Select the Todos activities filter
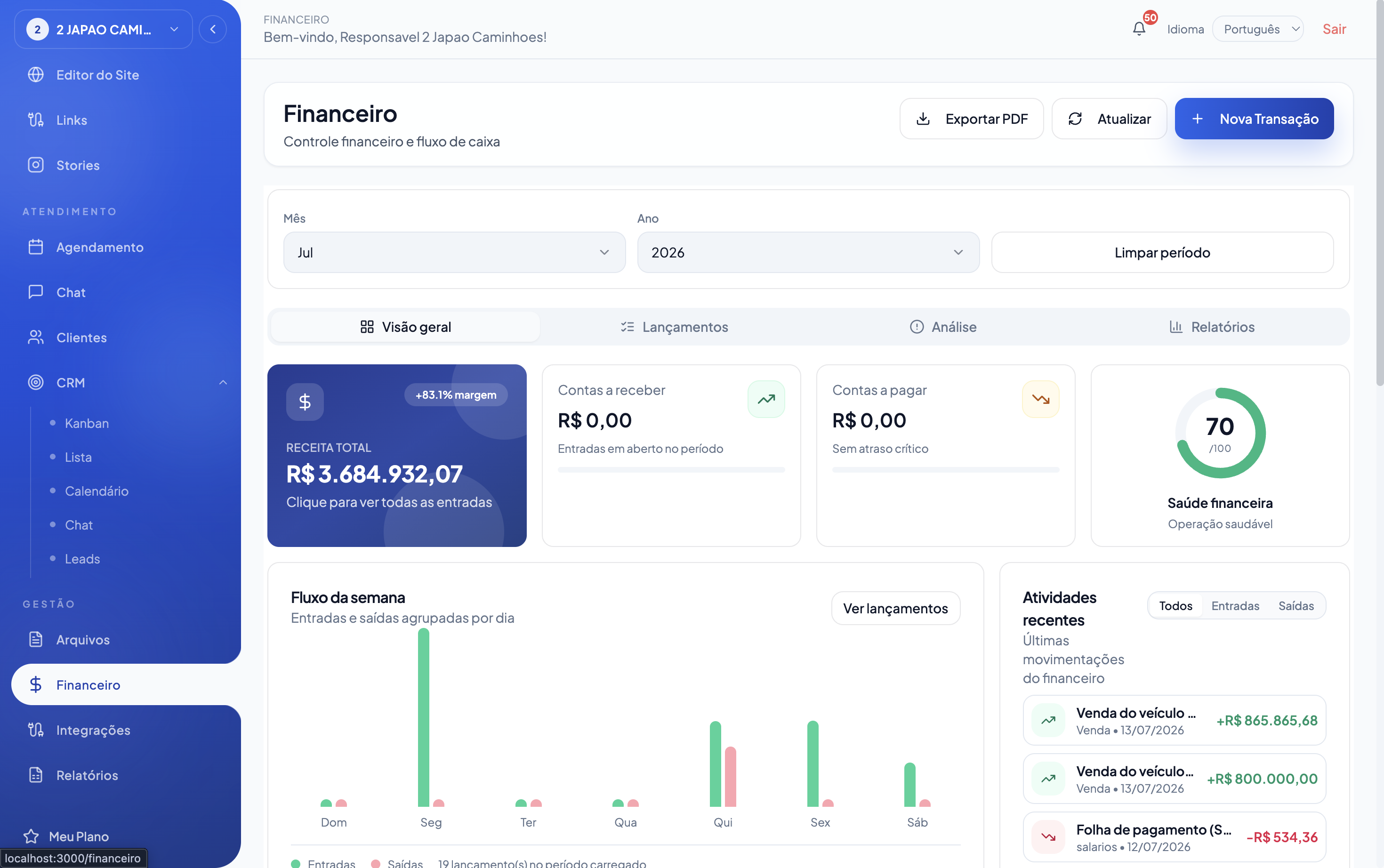 (1175, 606)
